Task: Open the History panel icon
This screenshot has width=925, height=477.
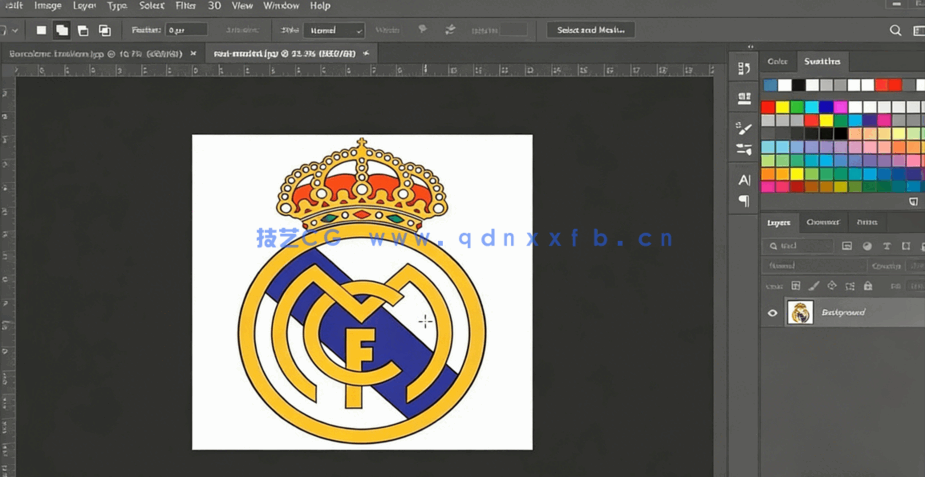Action: click(744, 69)
